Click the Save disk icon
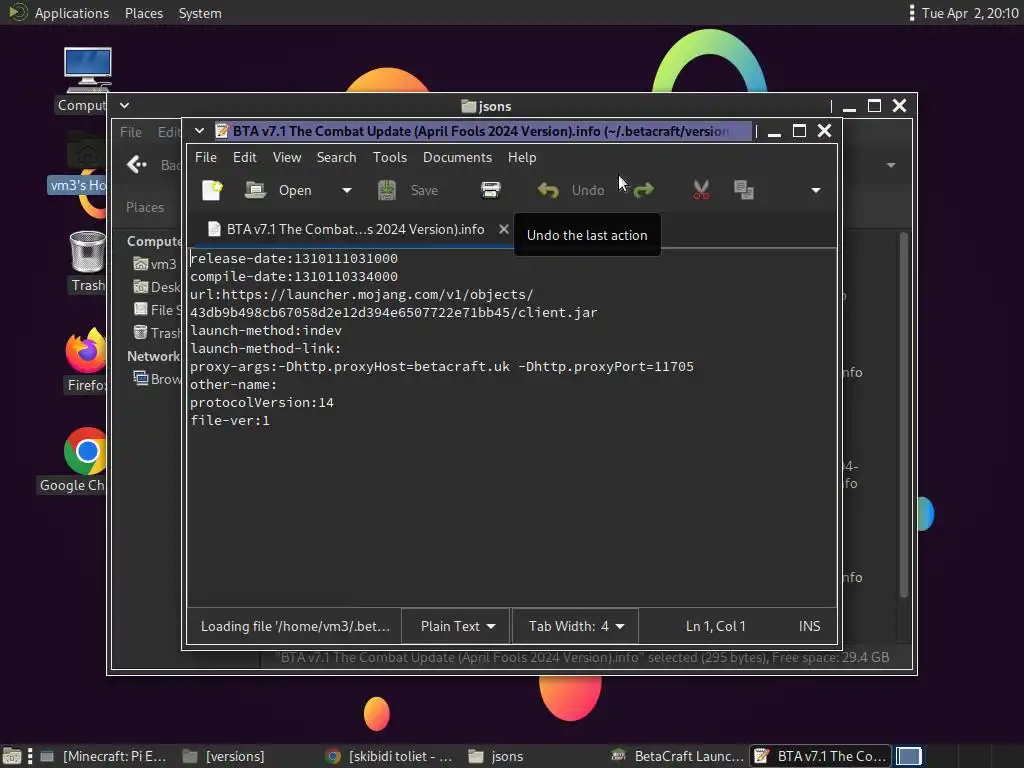 (x=387, y=190)
